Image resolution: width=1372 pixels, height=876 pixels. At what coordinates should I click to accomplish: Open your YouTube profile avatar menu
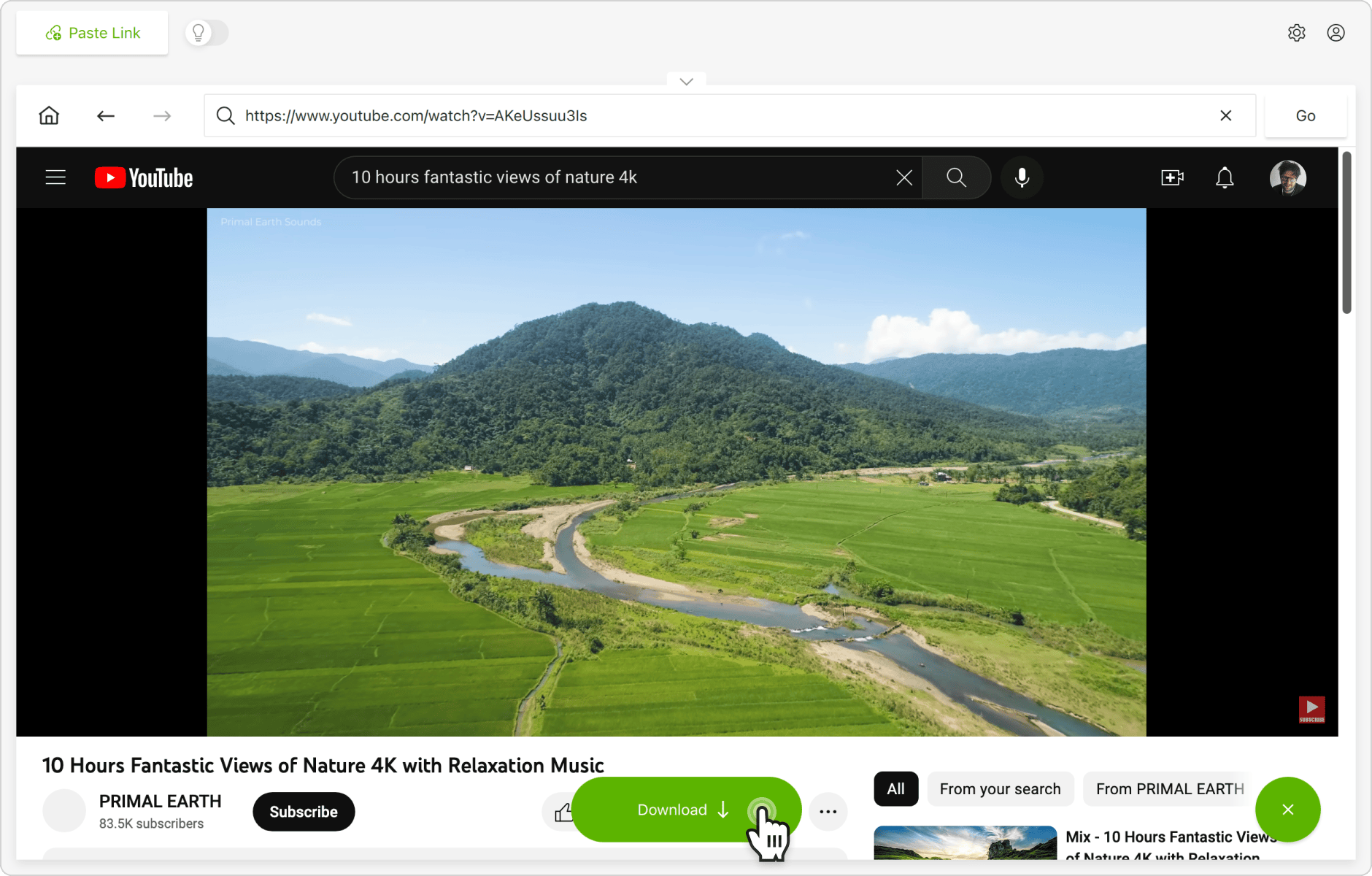1289,177
